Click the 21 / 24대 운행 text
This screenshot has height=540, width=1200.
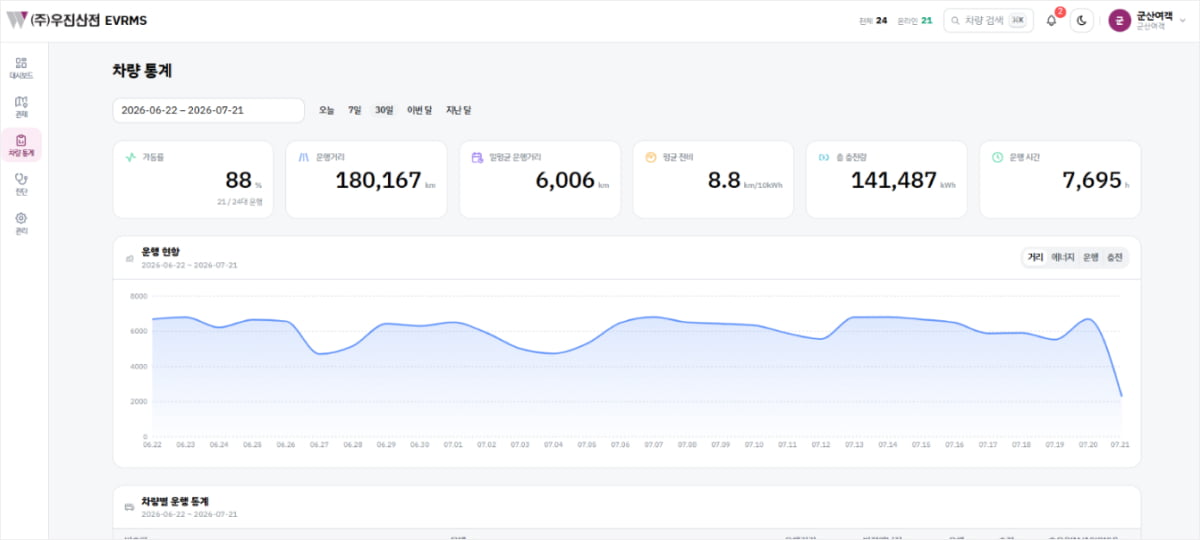[x=239, y=201]
